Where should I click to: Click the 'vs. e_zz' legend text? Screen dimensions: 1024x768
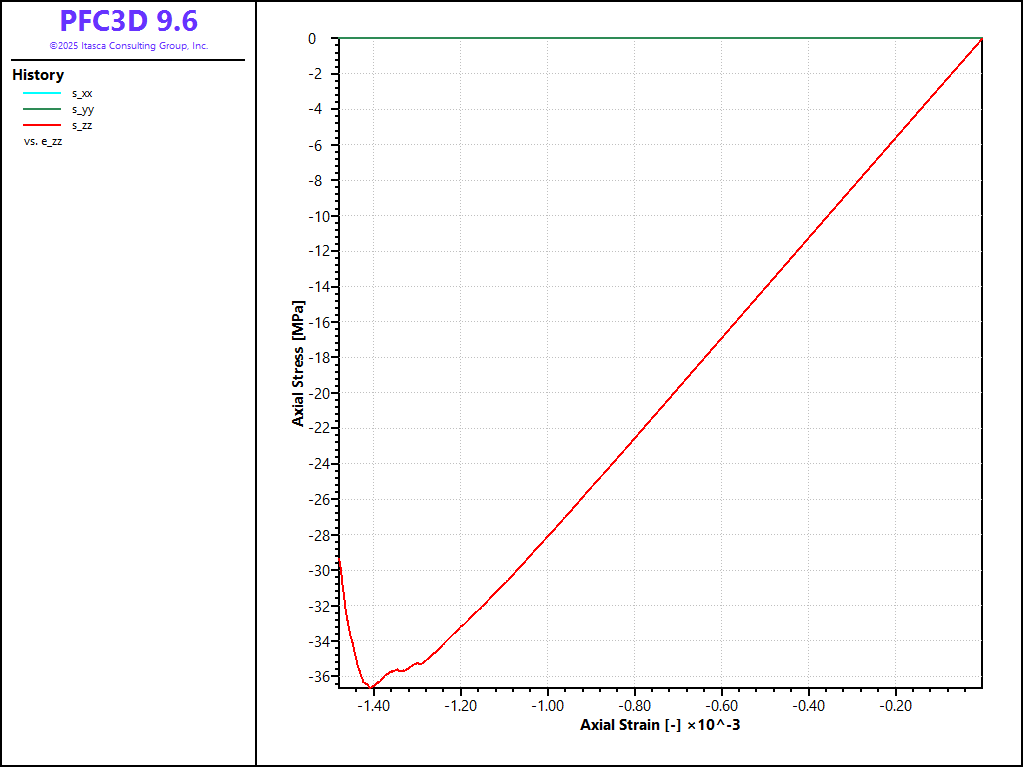click(x=43, y=141)
